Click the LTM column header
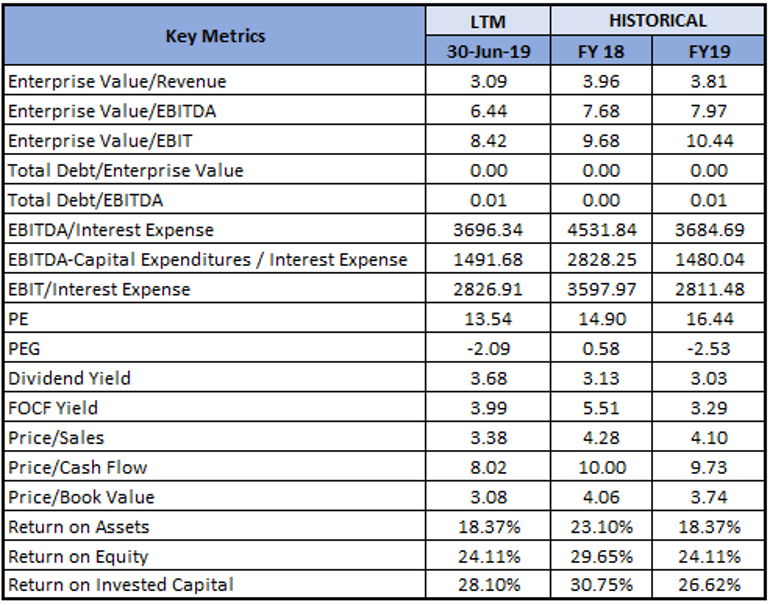This screenshot has width=770, height=605. pyautogui.click(x=488, y=21)
